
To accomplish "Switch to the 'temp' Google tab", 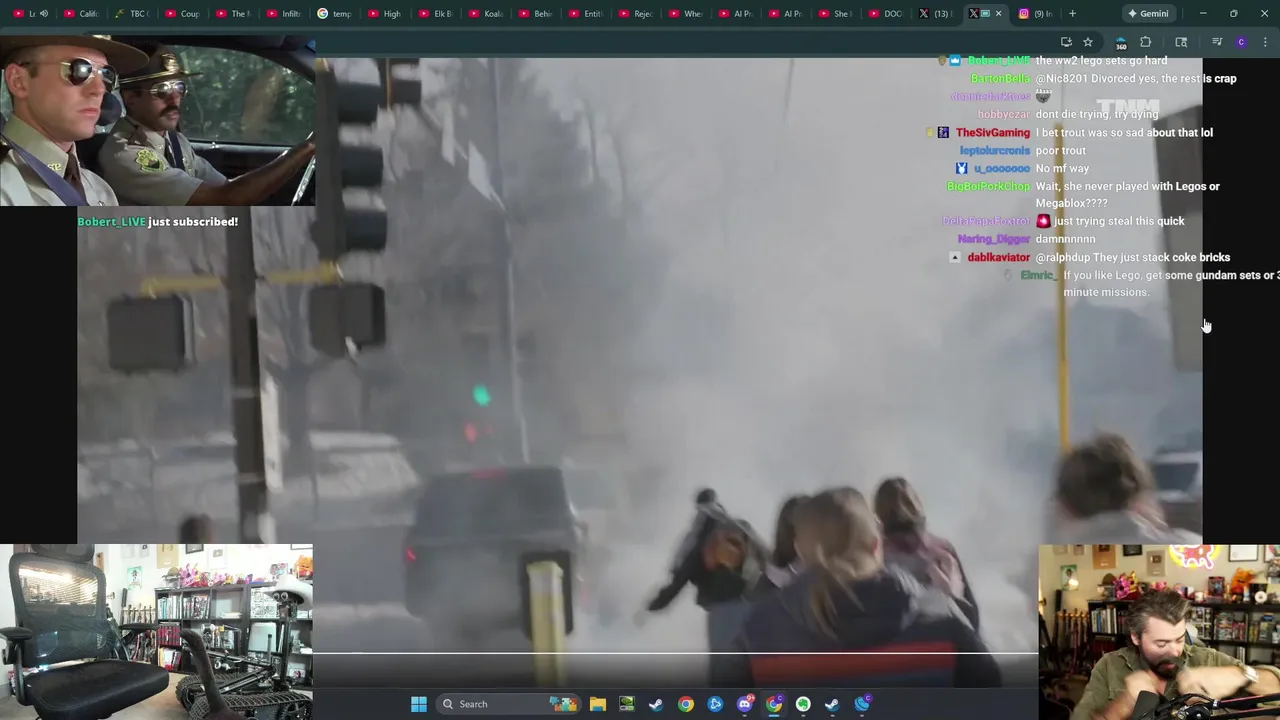I will (x=335, y=14).
